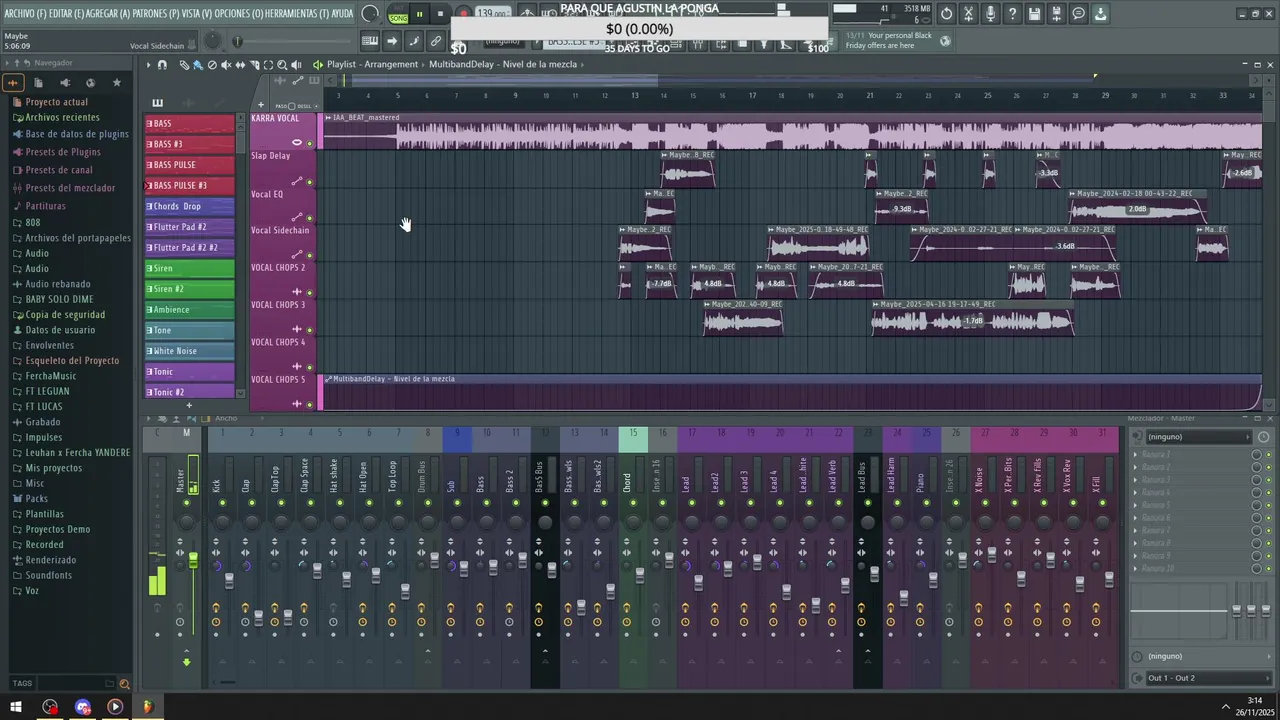Select the Siren #2 pattern in picker
Screen dimensions: 1280x720
pyautogui.click(x=189, y=289)
